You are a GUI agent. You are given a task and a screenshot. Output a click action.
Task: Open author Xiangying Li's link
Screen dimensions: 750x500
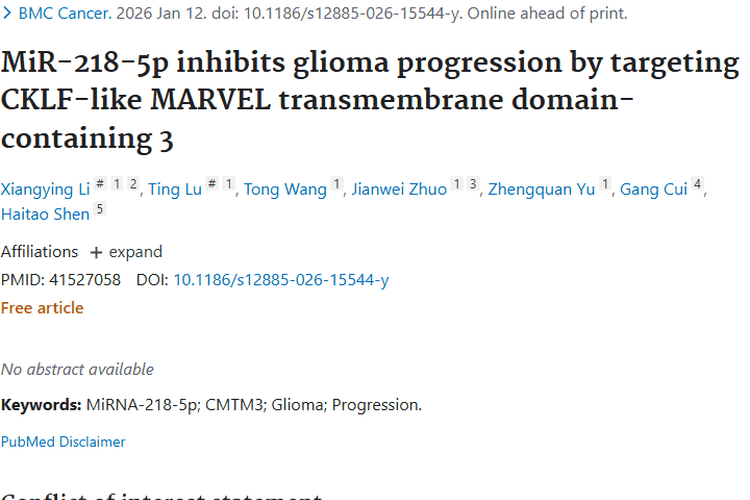tap(45, 189)
